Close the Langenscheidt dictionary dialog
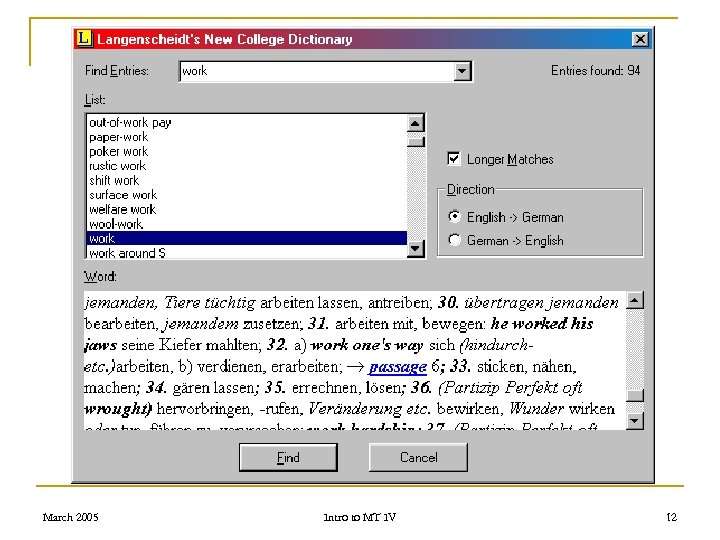This screenshot has width=720, height=540. click(640, 39)
